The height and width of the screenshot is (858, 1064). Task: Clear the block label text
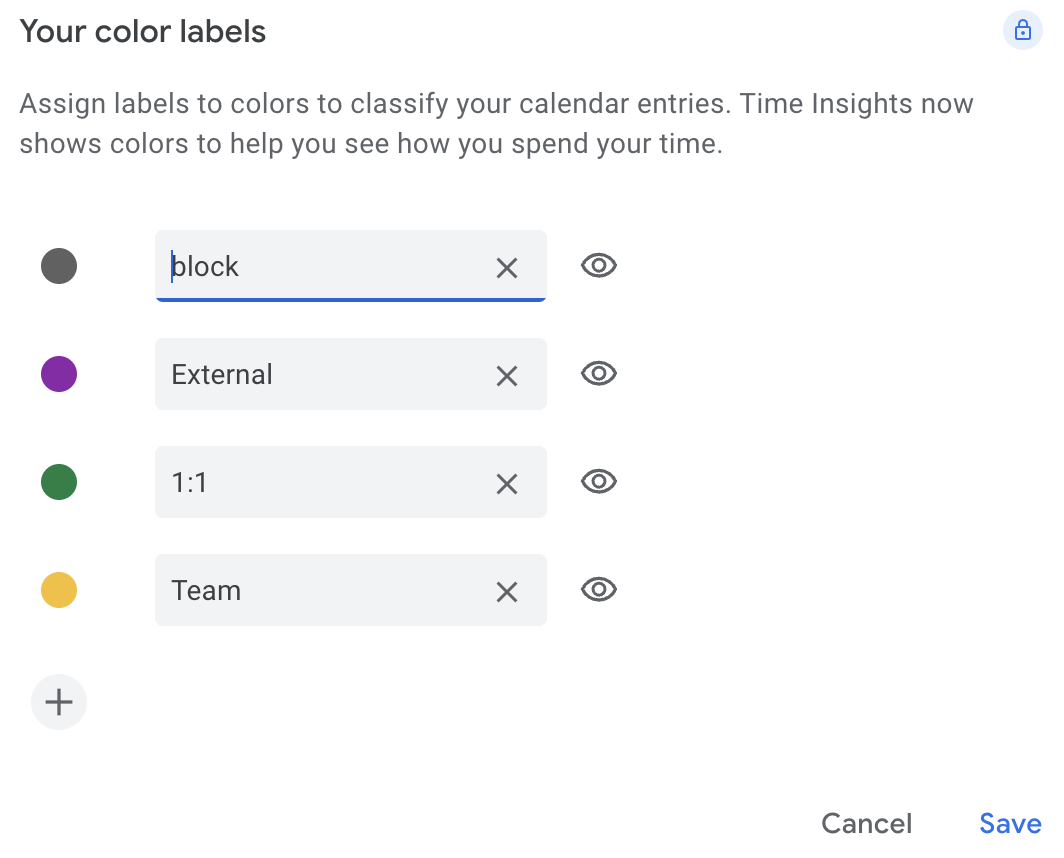coord(507,267)
